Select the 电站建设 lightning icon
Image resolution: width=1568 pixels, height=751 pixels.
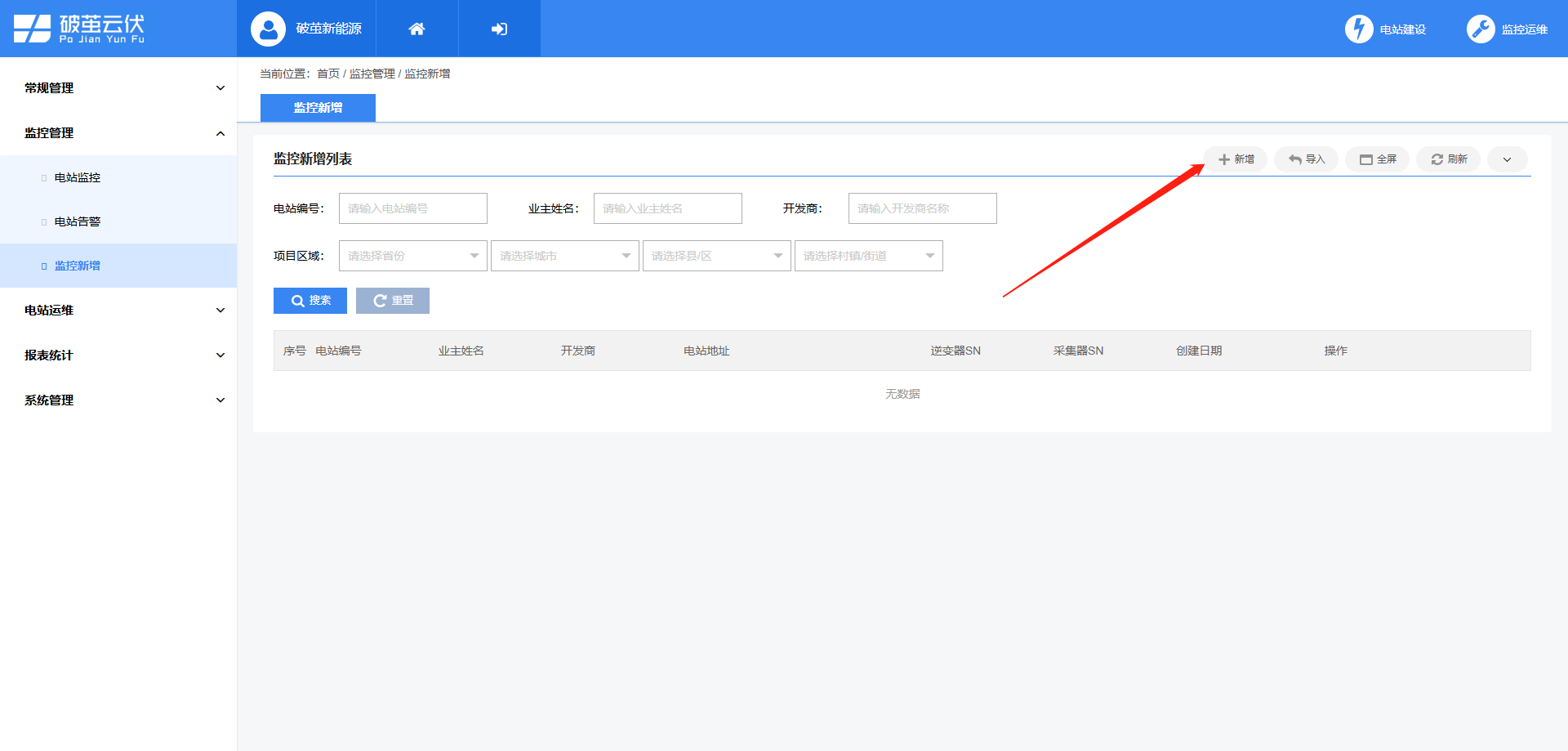[x=1358, y=28]
